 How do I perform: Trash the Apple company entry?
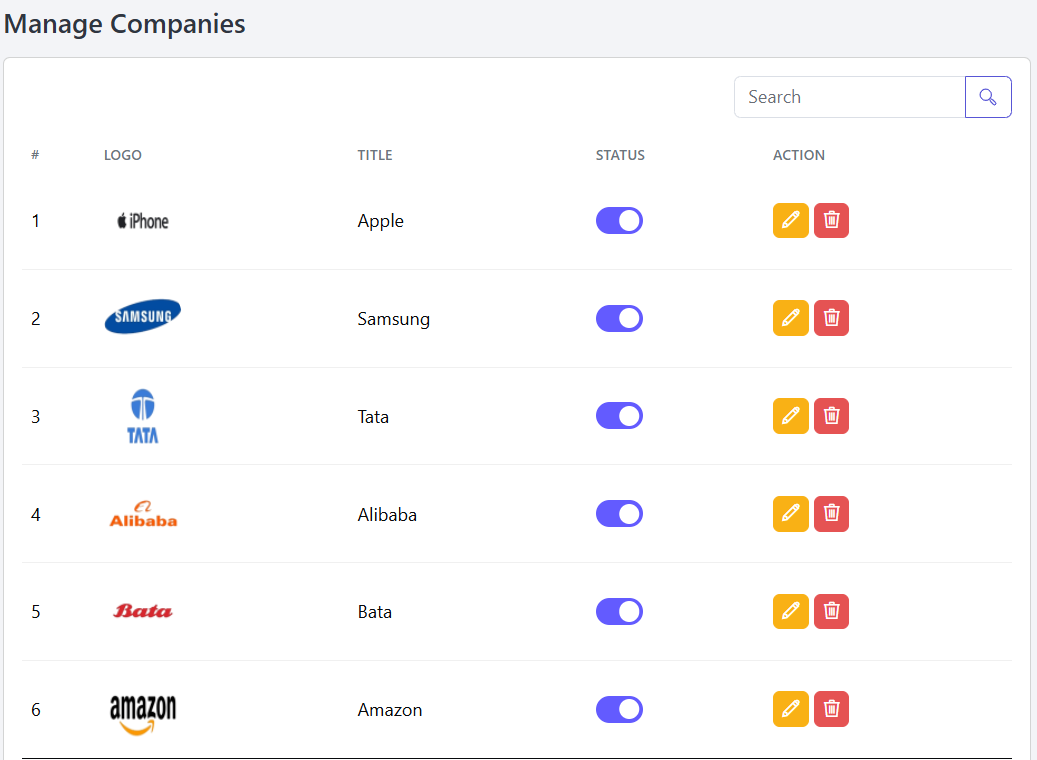tap(831, 220)
